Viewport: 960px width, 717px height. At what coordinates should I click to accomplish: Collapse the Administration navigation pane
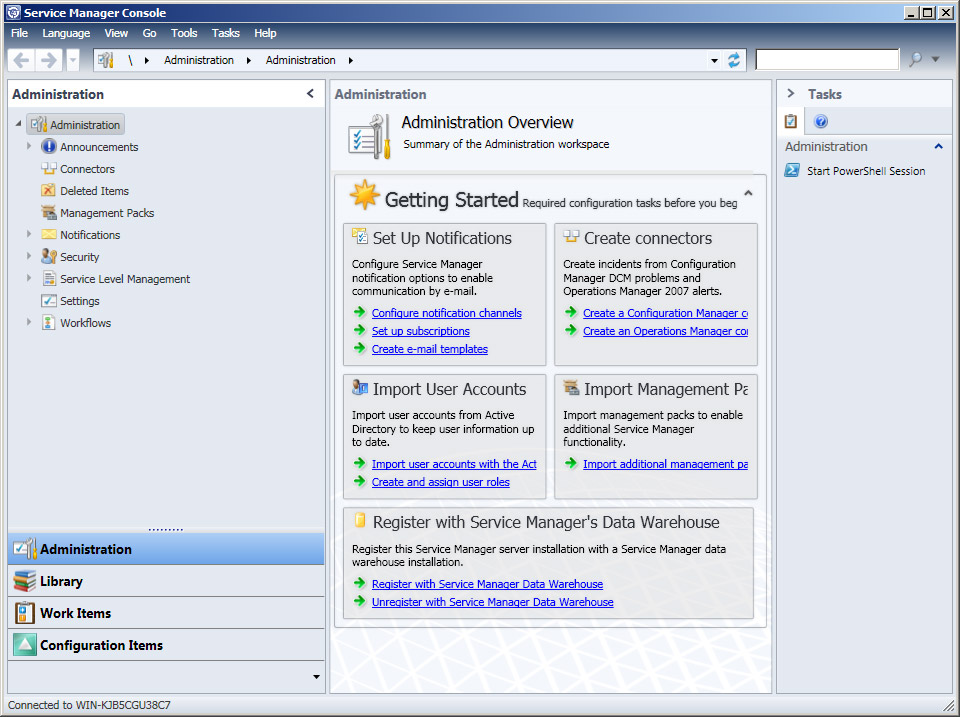tap(310, 94)
